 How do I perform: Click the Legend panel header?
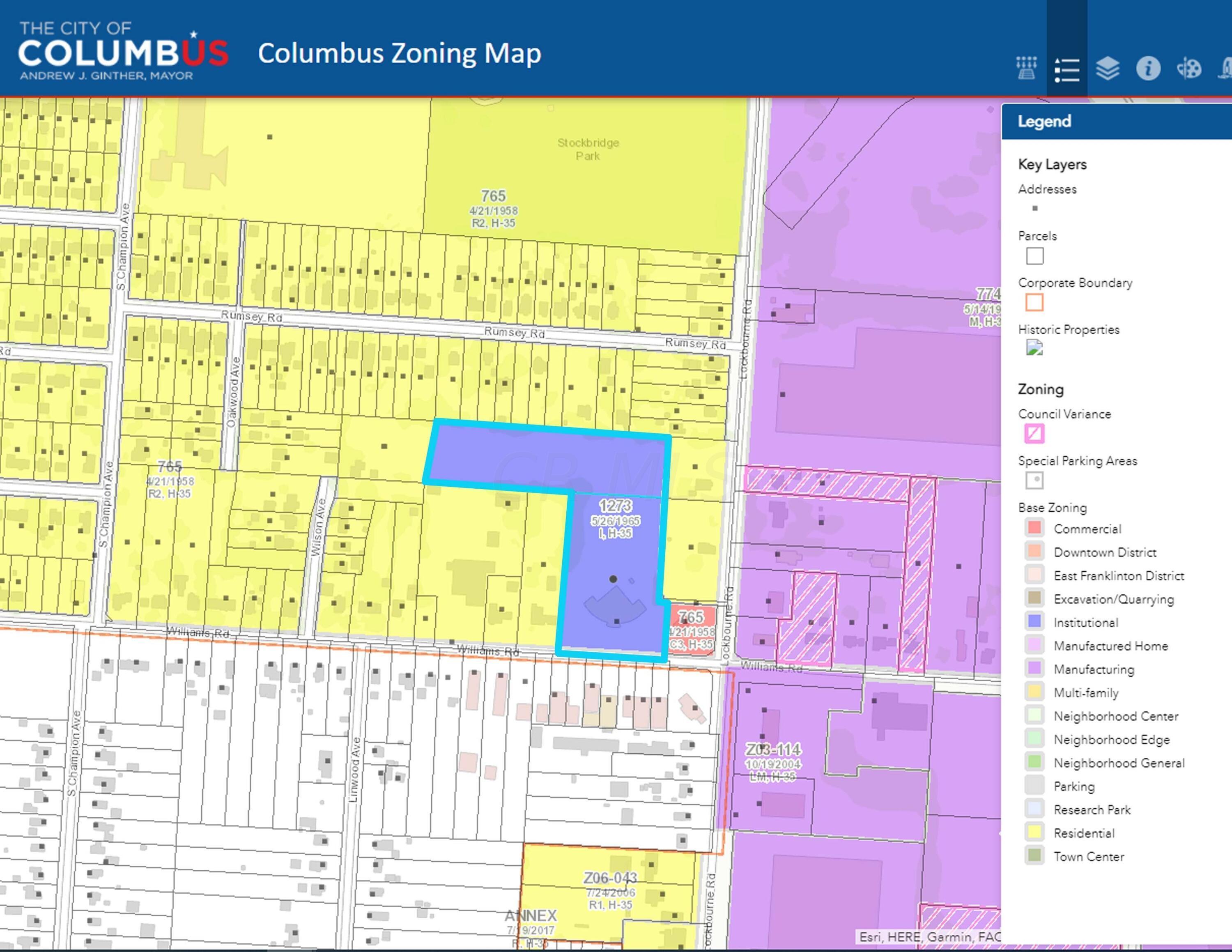(1117, 121)
